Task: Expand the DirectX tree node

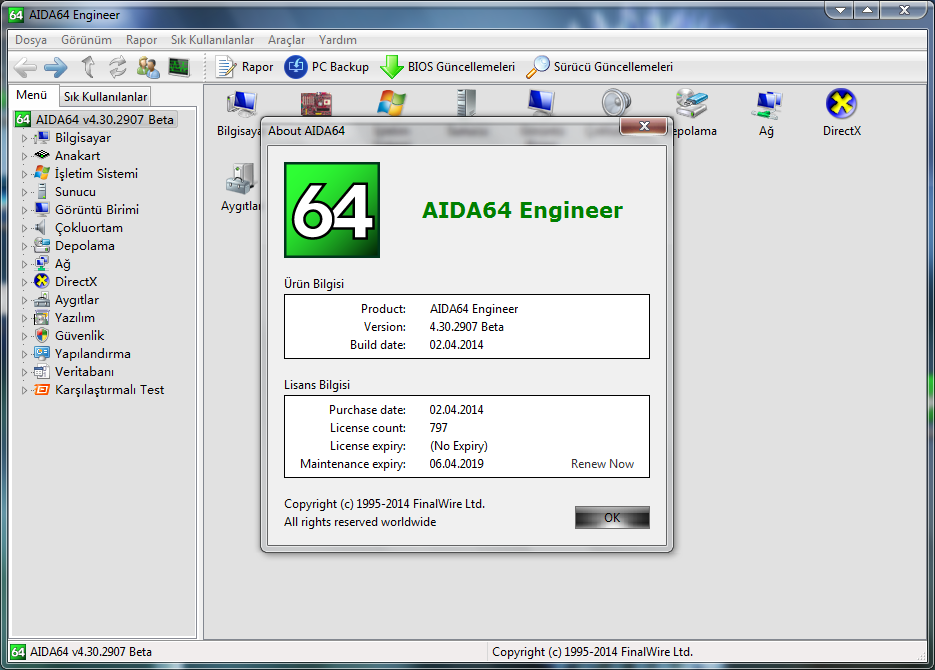Action: click(24, 282)
